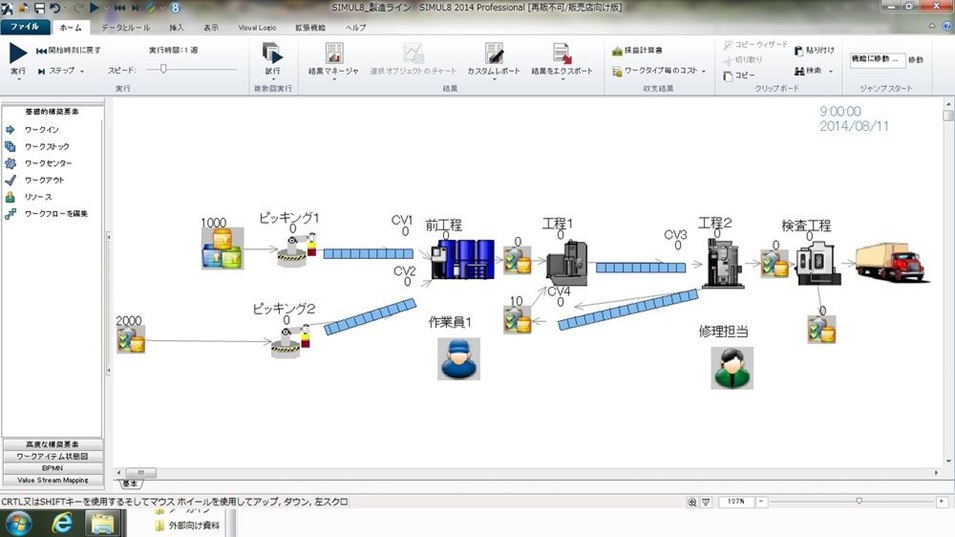This screenshot has height=537, width=955.
Task: Expand the 検索 dropdown in clipboard group
Action: 832,71
